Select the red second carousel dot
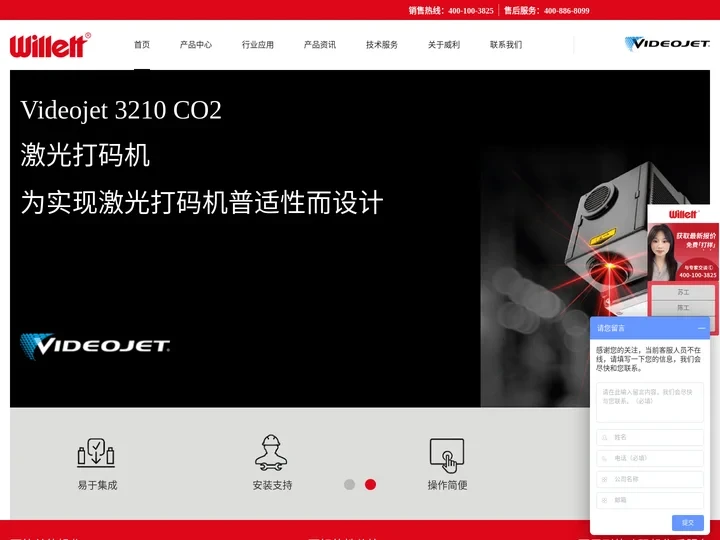The height and width of the screenshot is (540, 720). click(370, 484)
